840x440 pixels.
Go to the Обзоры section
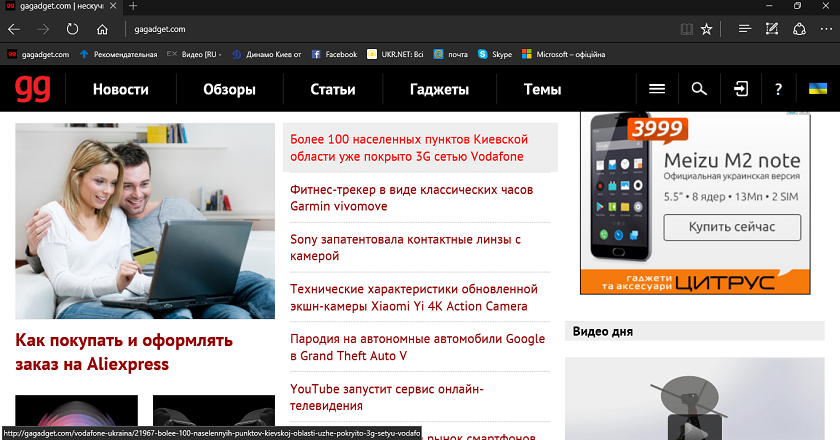coord(229,90)
